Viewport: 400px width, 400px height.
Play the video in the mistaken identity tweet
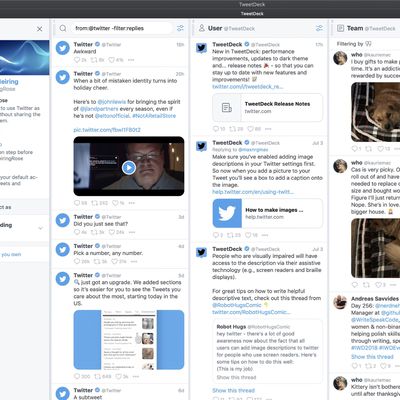pyautogui.click(x=129, y=167)
